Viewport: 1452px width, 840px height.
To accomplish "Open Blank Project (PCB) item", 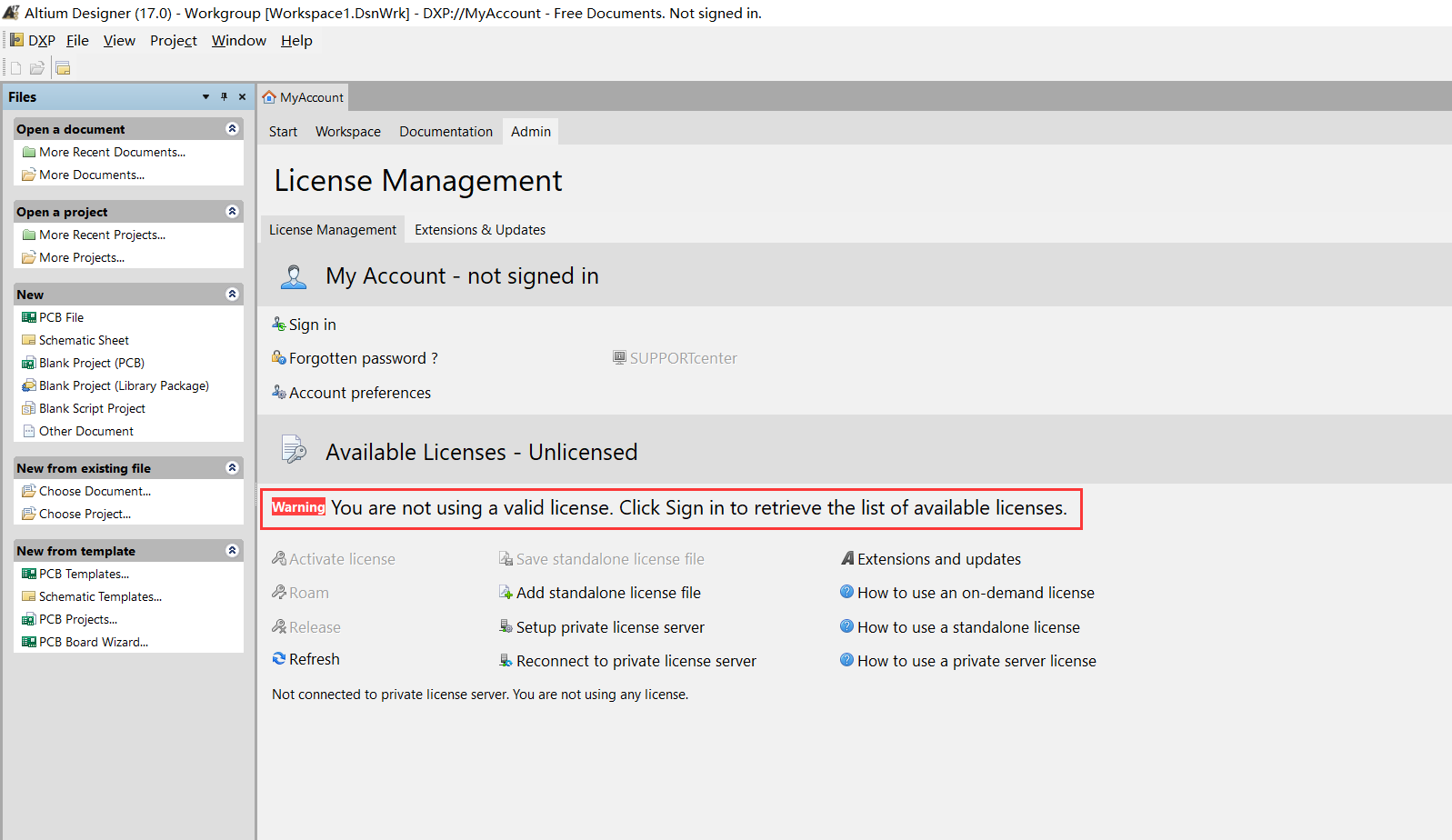I will (91, 363).
